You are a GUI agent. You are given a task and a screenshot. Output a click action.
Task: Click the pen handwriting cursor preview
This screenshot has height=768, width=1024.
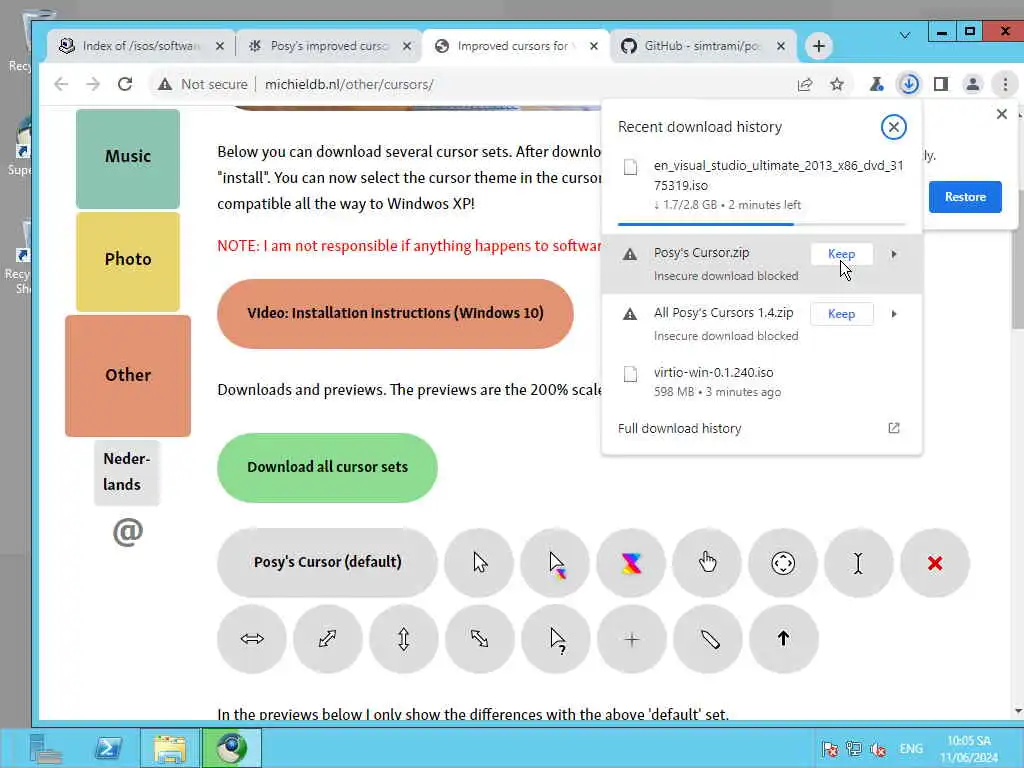(708, 639)
